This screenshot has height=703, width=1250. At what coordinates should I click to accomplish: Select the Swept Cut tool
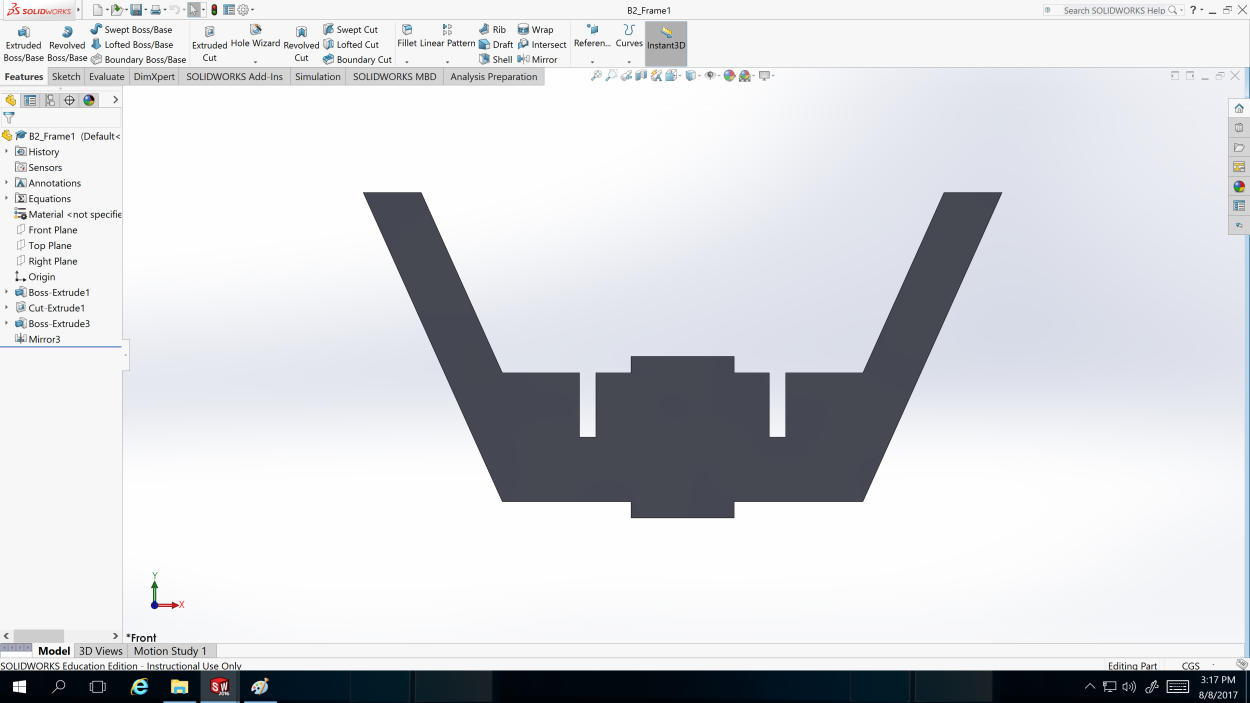click(350, 30)
